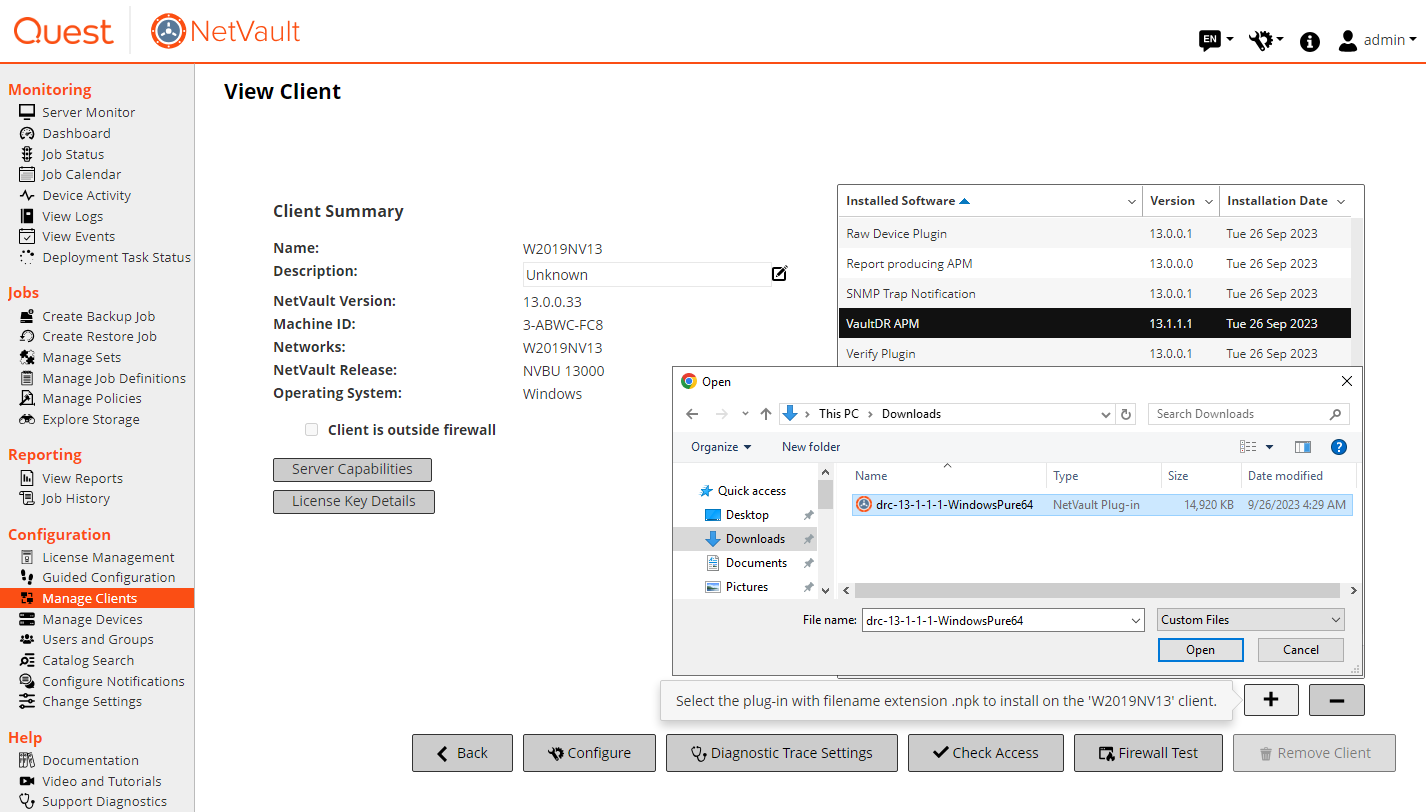Open Version column dropdown arrow
This screenshot has height=812, width=1426.
[1209, 201]
